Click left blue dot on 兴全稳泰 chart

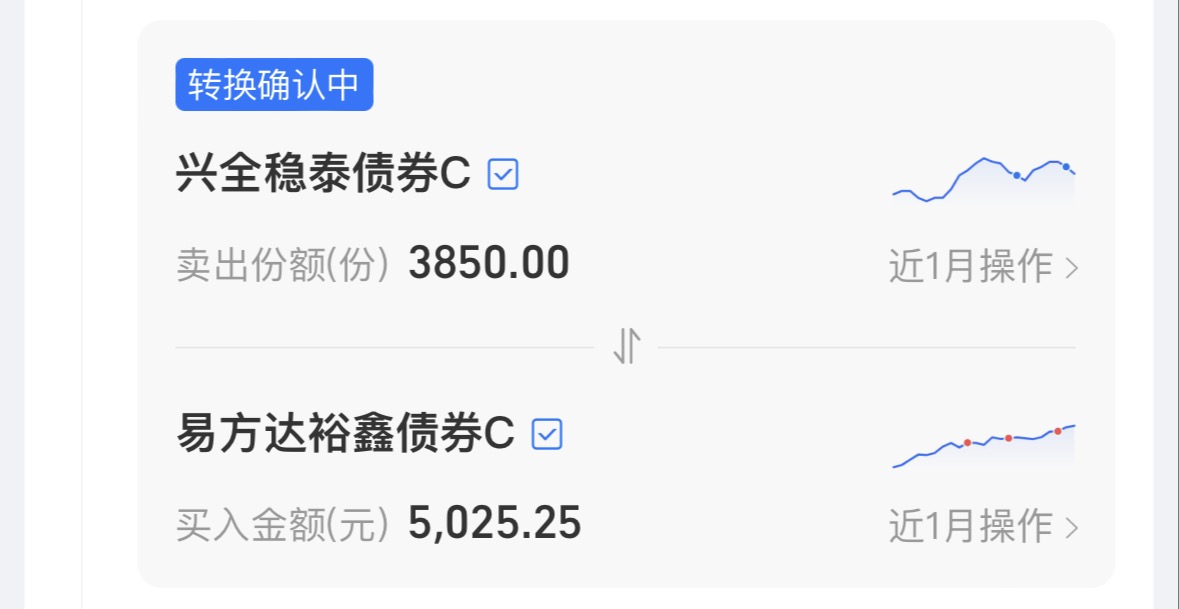pos(1017,176)
